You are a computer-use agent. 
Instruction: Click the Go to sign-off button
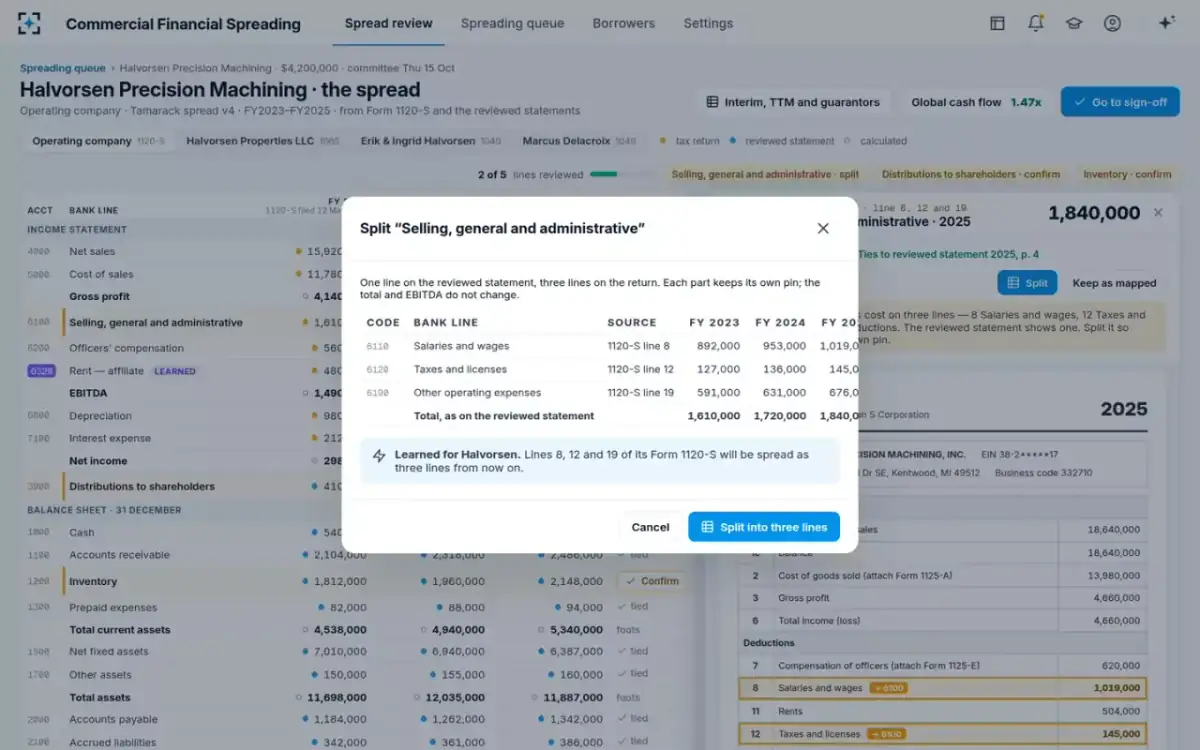coord(1120,102)
